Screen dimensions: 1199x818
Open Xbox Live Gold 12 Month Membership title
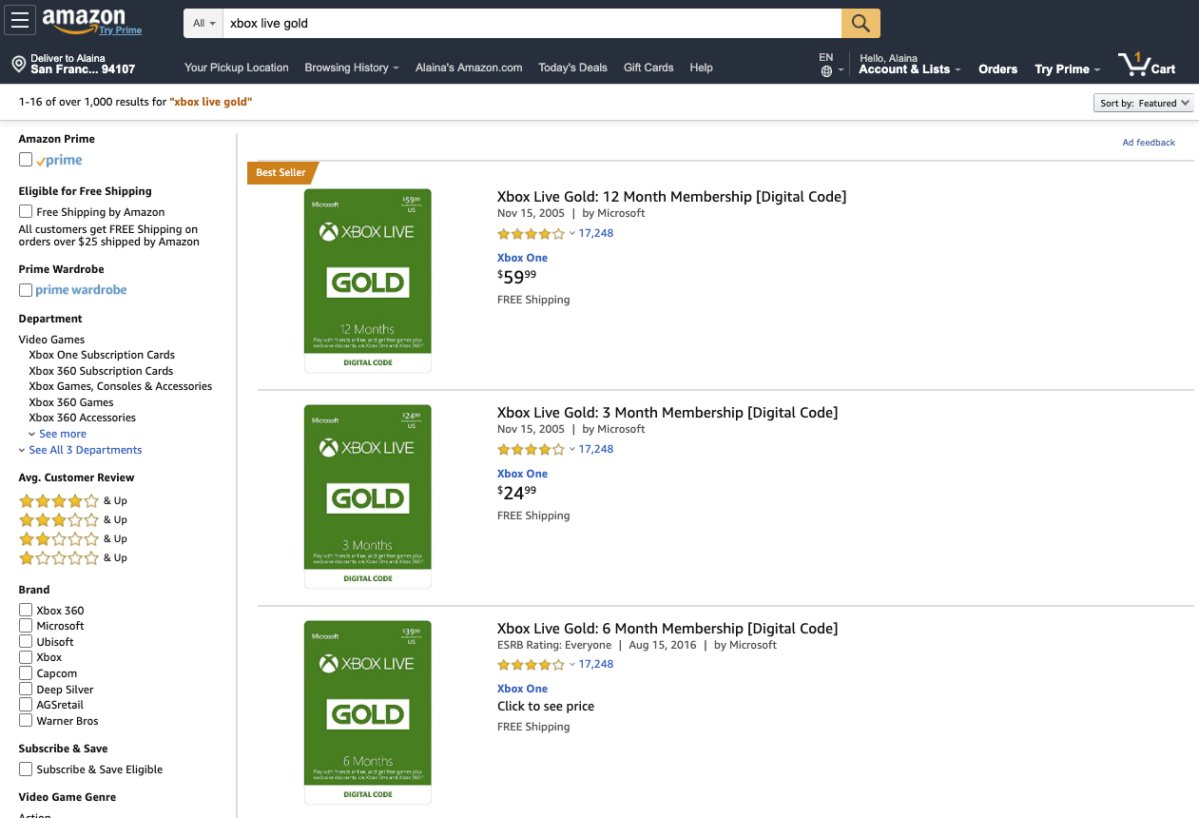[x=671, y=196]
